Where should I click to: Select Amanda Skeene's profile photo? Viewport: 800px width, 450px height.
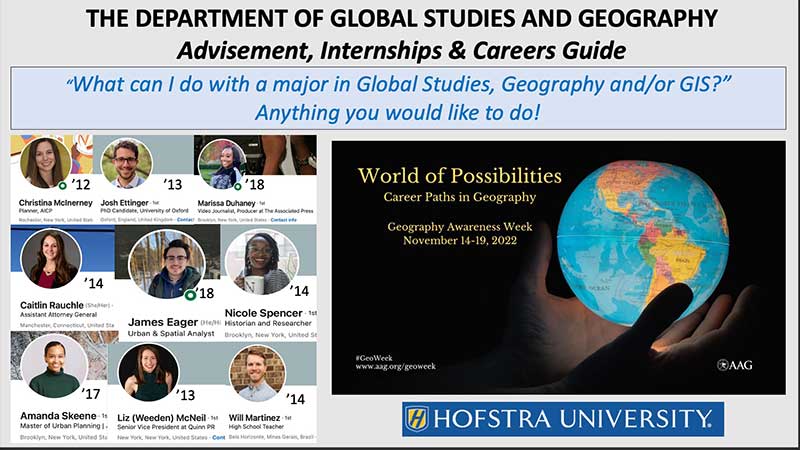click(53, 366)
